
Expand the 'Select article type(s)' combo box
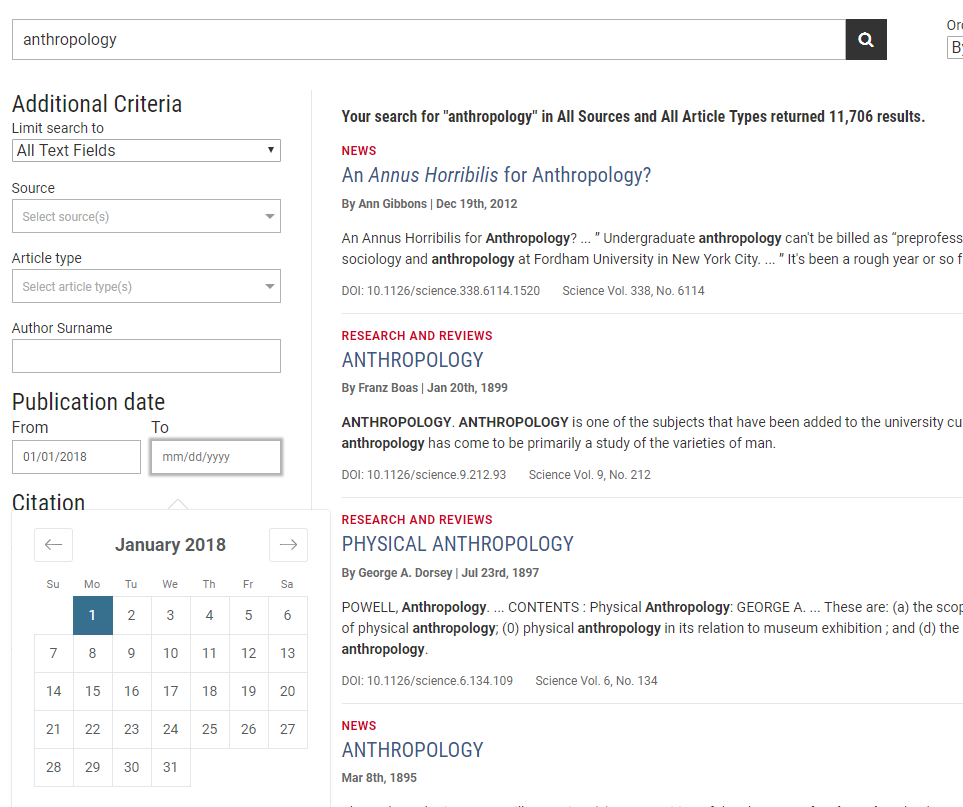pos(145,286)
